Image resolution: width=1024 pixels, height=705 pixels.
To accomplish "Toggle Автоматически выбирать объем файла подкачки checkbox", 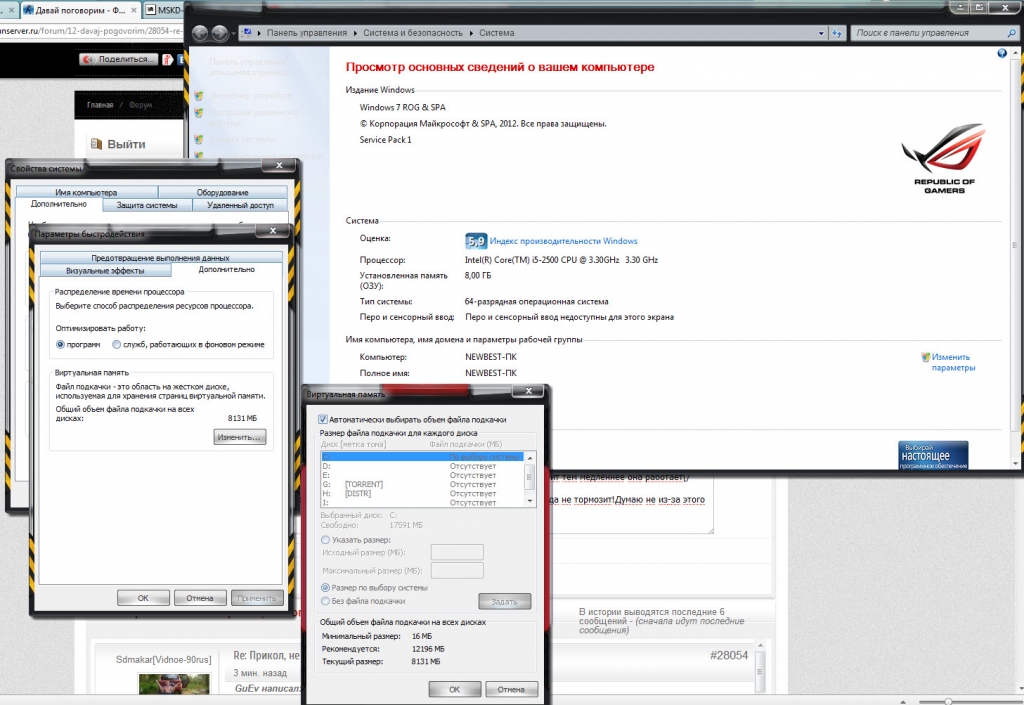I will click(x=323, y=419).
